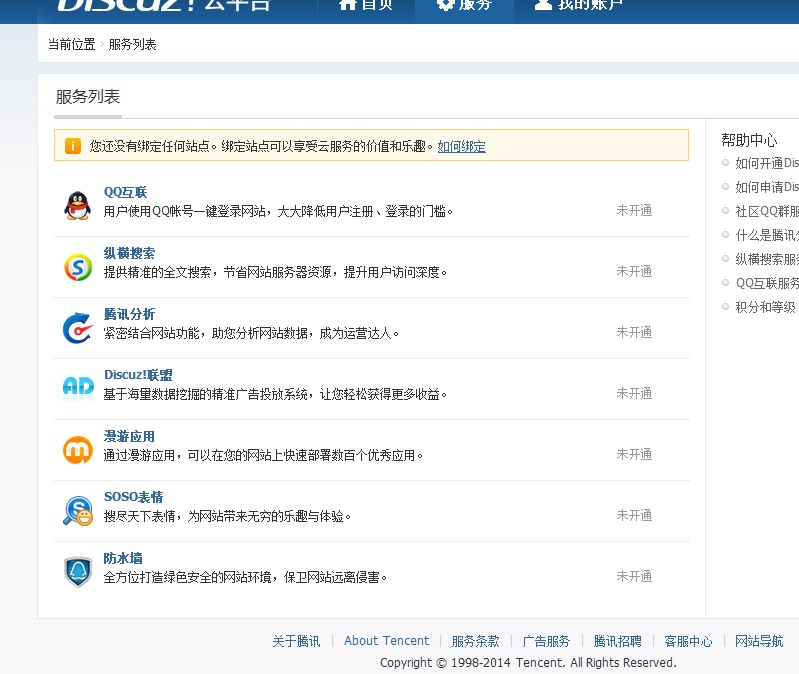Click 未开通 status for 漫游应用
Viewport: 799px width, 674px height.
click(634, 454)
